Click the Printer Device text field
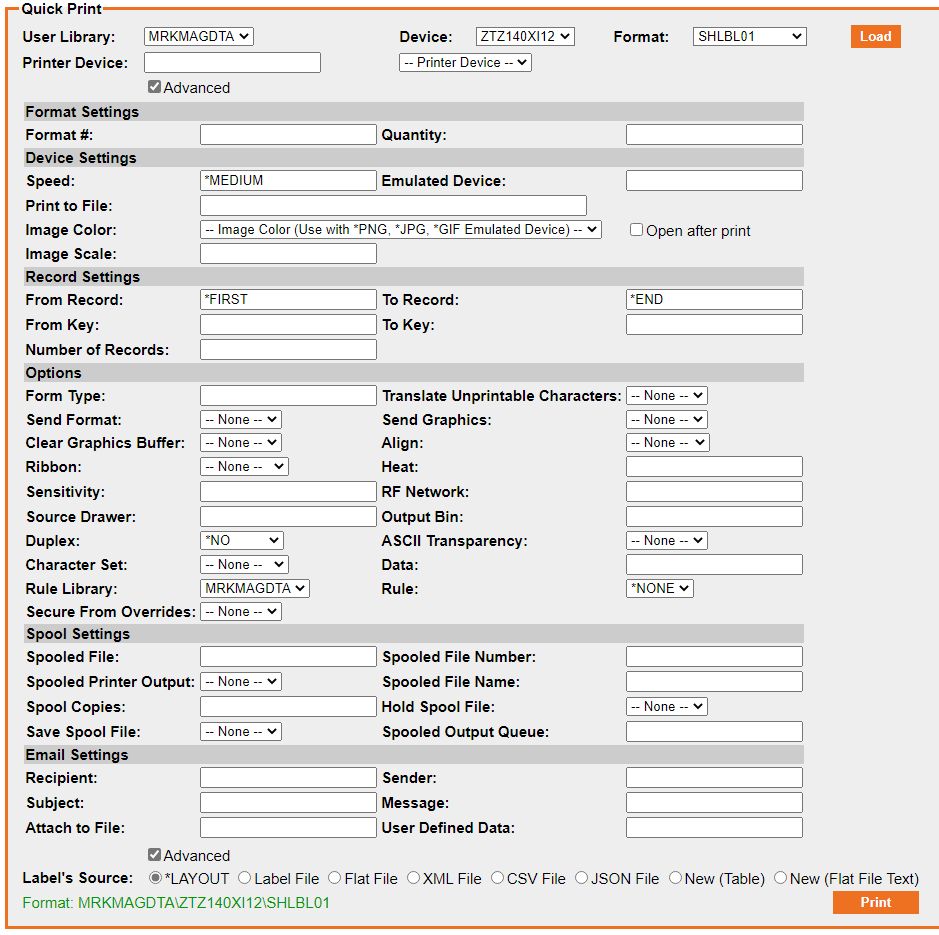939x935 pixels. pos(232,62)
